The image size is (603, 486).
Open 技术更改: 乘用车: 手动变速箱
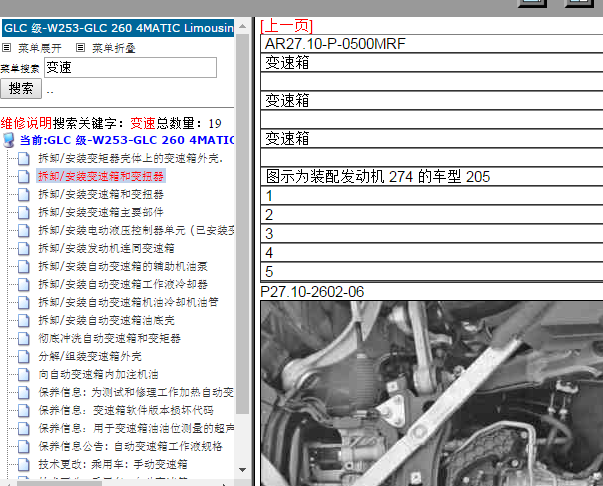(x=113, y=464)
